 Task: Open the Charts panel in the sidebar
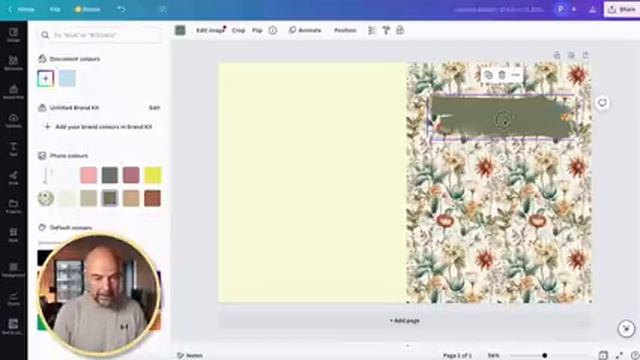click(x=13, y=298)
